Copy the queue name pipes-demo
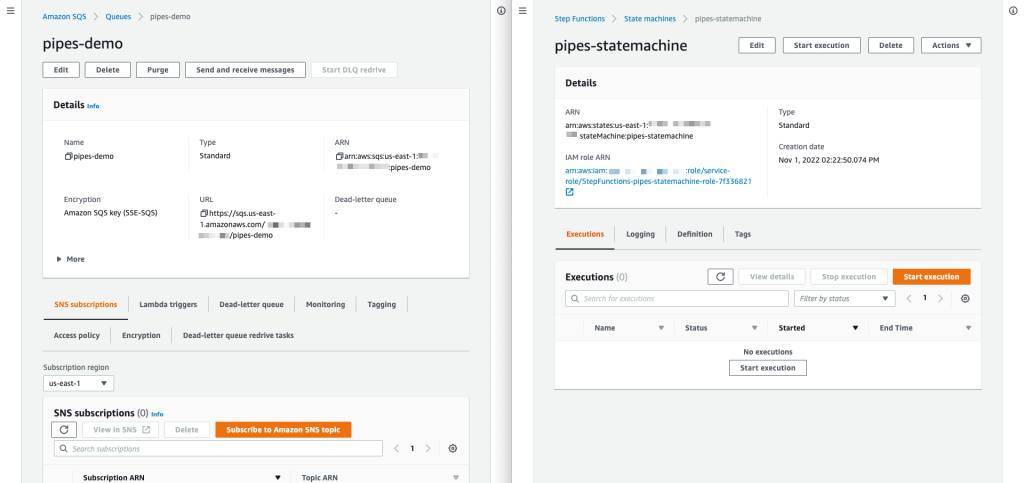 (x=68, y=157)
